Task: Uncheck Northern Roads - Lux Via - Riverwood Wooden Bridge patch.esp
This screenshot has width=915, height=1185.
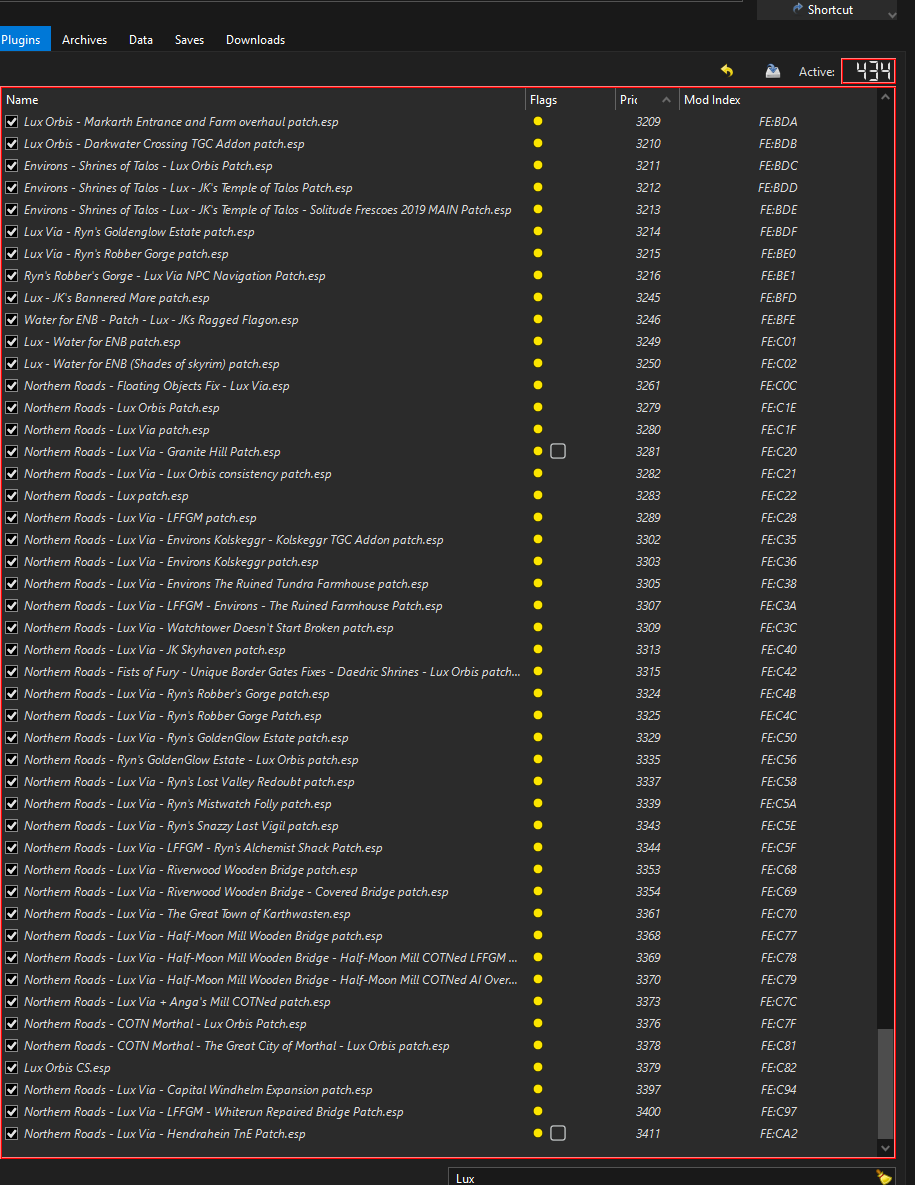Action: point(12,870)
